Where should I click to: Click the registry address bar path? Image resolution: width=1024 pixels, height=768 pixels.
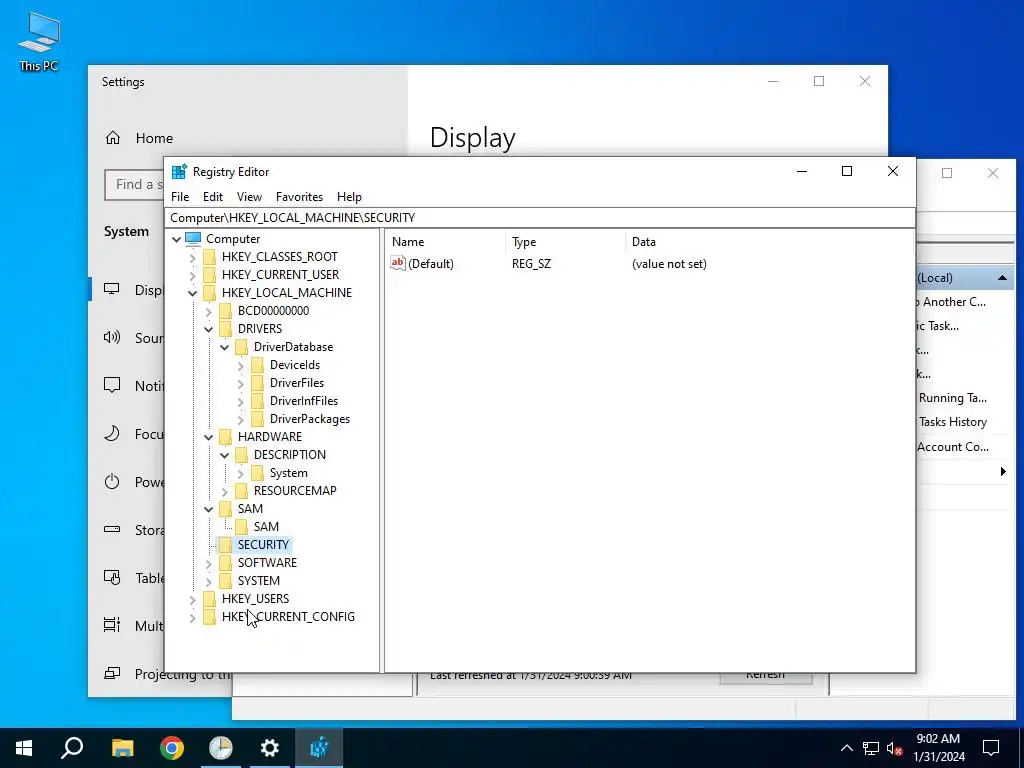pos(539,217)
